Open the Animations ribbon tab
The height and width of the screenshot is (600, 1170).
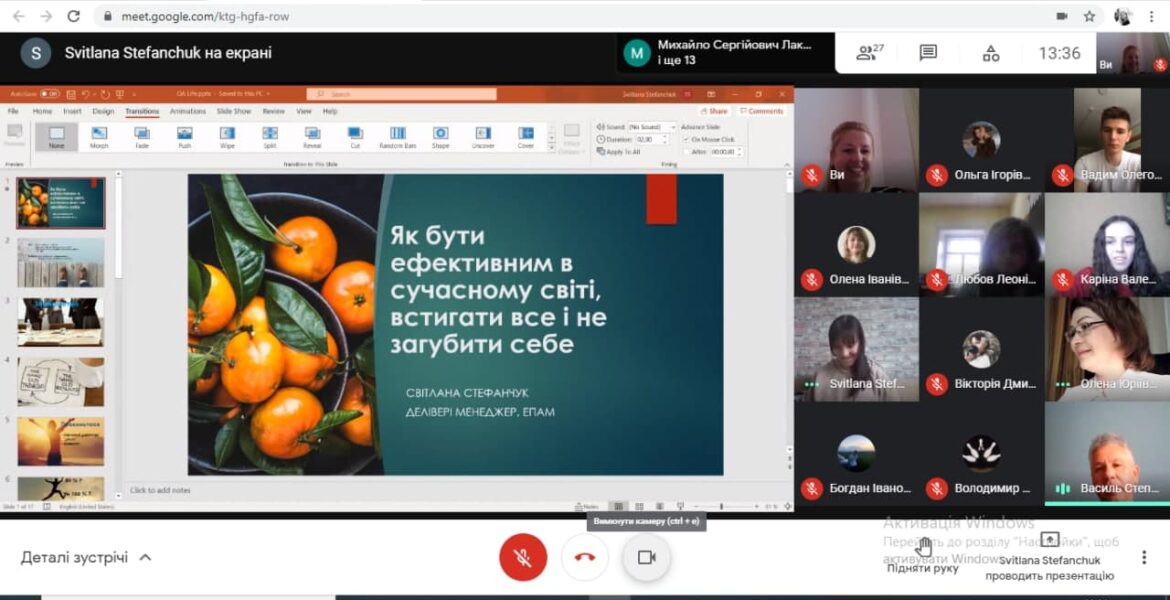tap(187, 111)
